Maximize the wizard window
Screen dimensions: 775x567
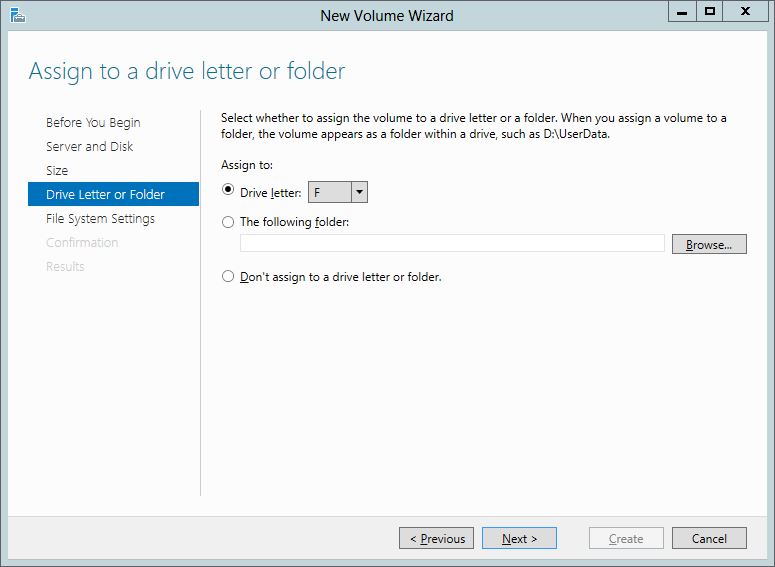709,12
